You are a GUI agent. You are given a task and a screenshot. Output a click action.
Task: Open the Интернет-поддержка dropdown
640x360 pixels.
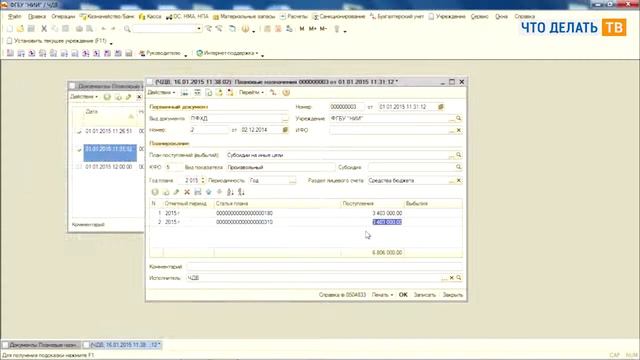pos(227,53)
